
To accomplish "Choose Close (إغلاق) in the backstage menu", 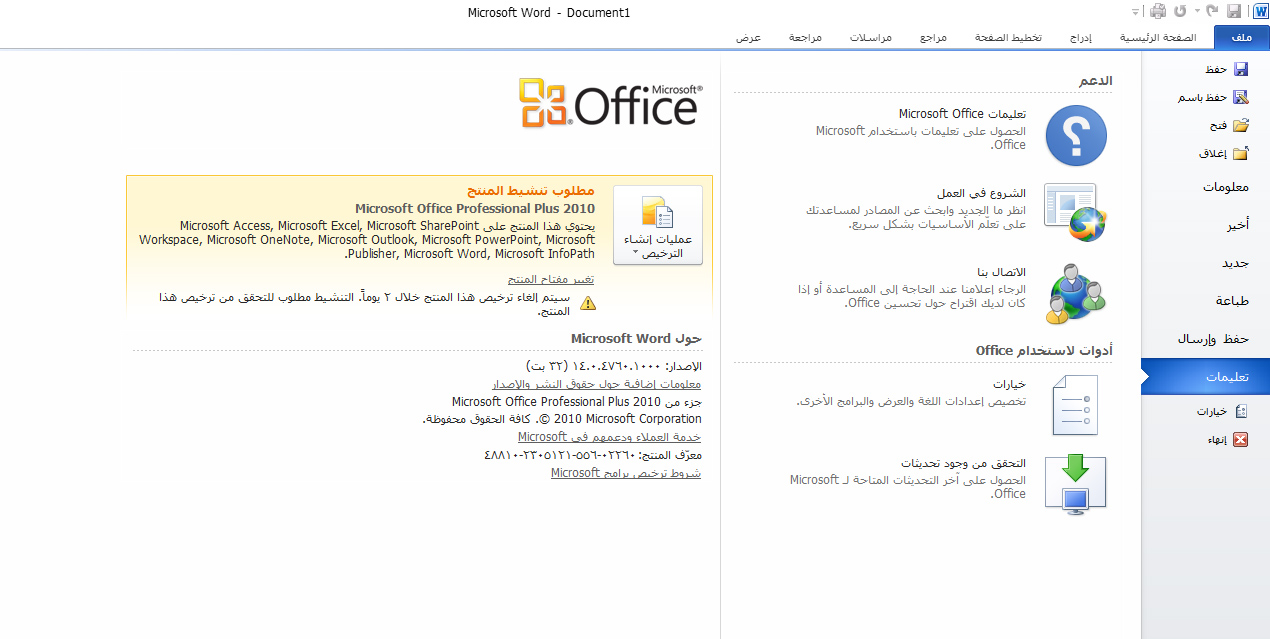I will point(1225,153).
